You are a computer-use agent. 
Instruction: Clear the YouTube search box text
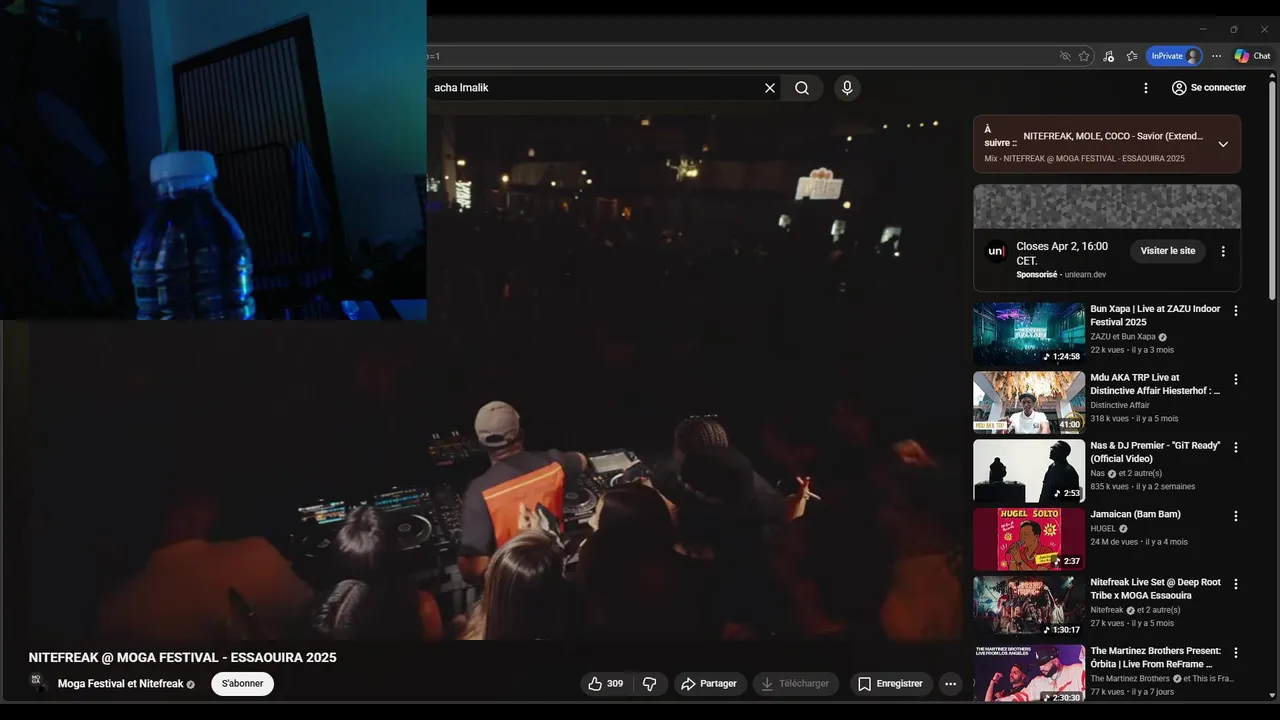coord(770,88)
